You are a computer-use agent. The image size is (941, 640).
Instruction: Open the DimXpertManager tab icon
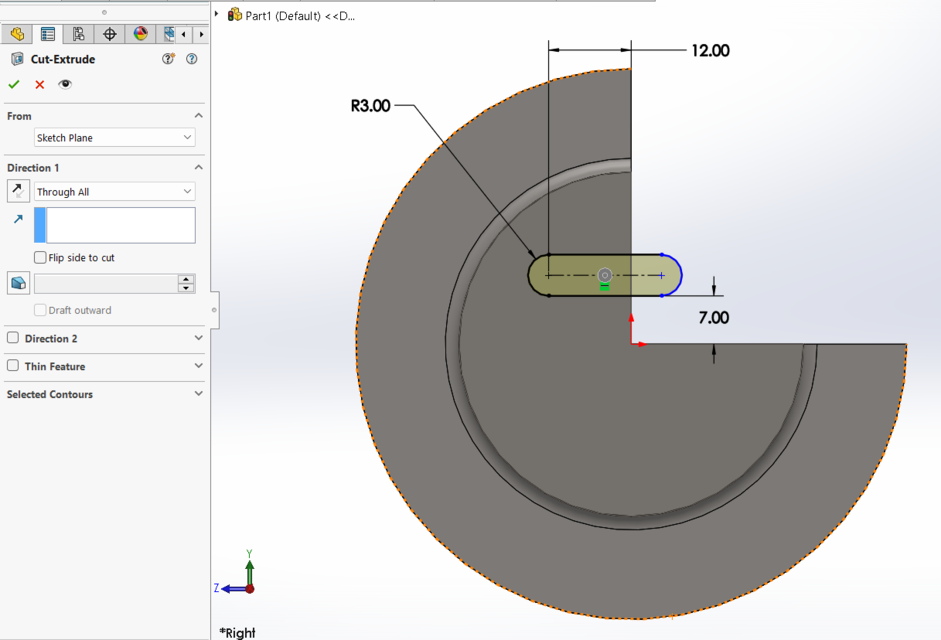pos(110,34)
